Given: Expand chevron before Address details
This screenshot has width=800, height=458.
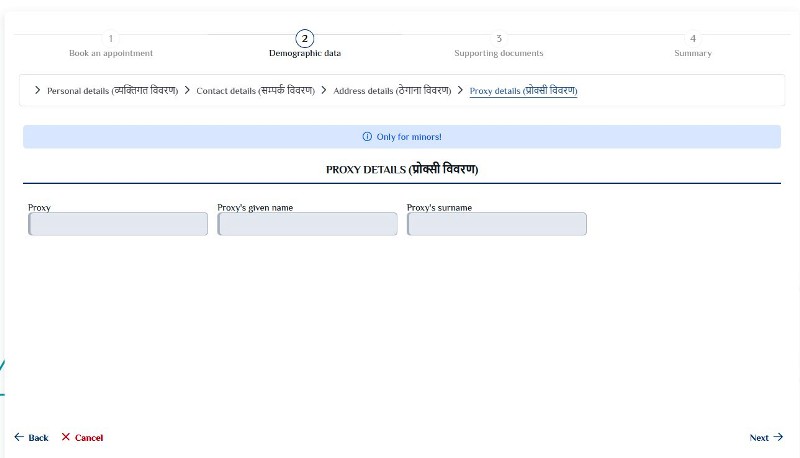Looking at the screenshot, I should pyautogui.click(x=324, y=90).
